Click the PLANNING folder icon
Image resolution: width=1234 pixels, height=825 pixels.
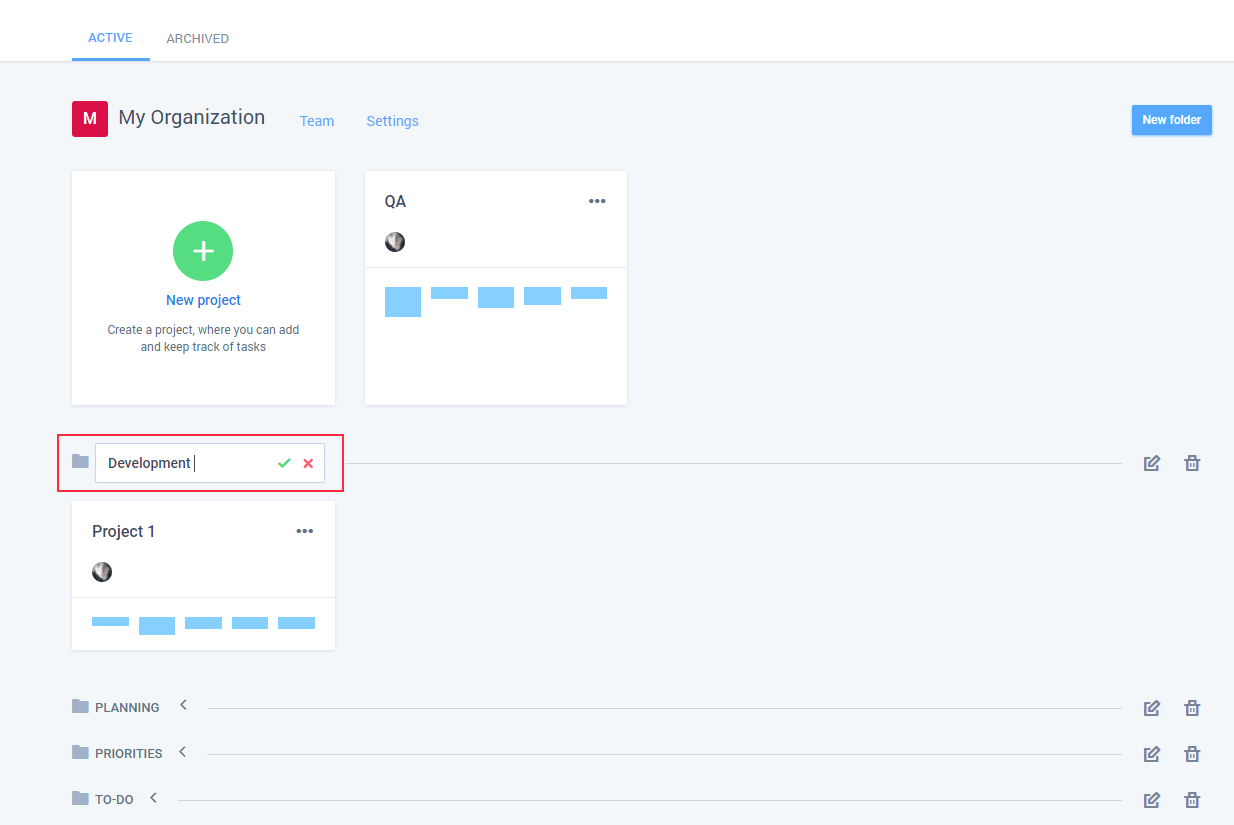pos(80,706)
